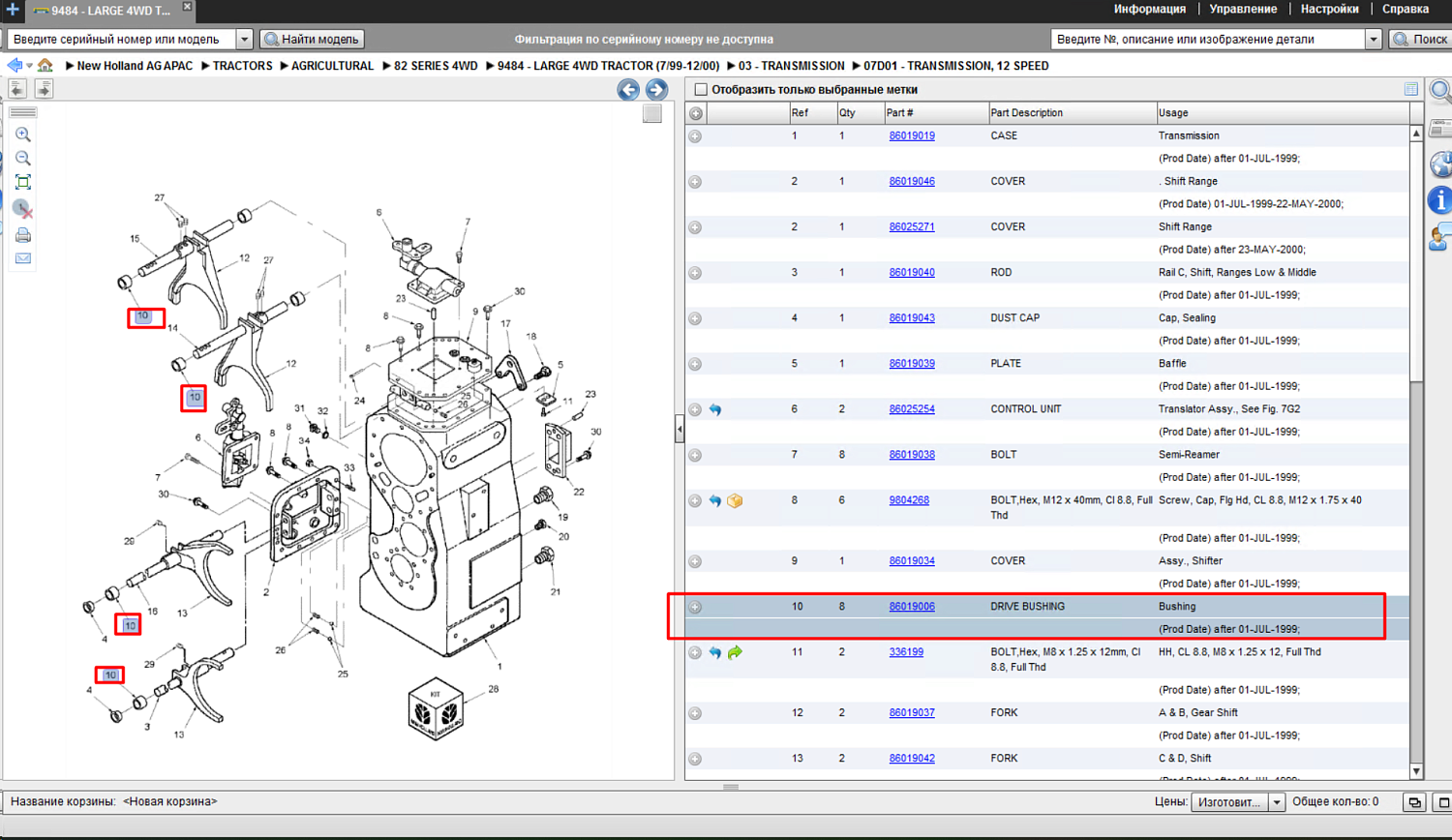The width and height of the screenshot is (1452, 840).
Task: Go back using the blue breadcrumb arrow
Action: (15, 66)
